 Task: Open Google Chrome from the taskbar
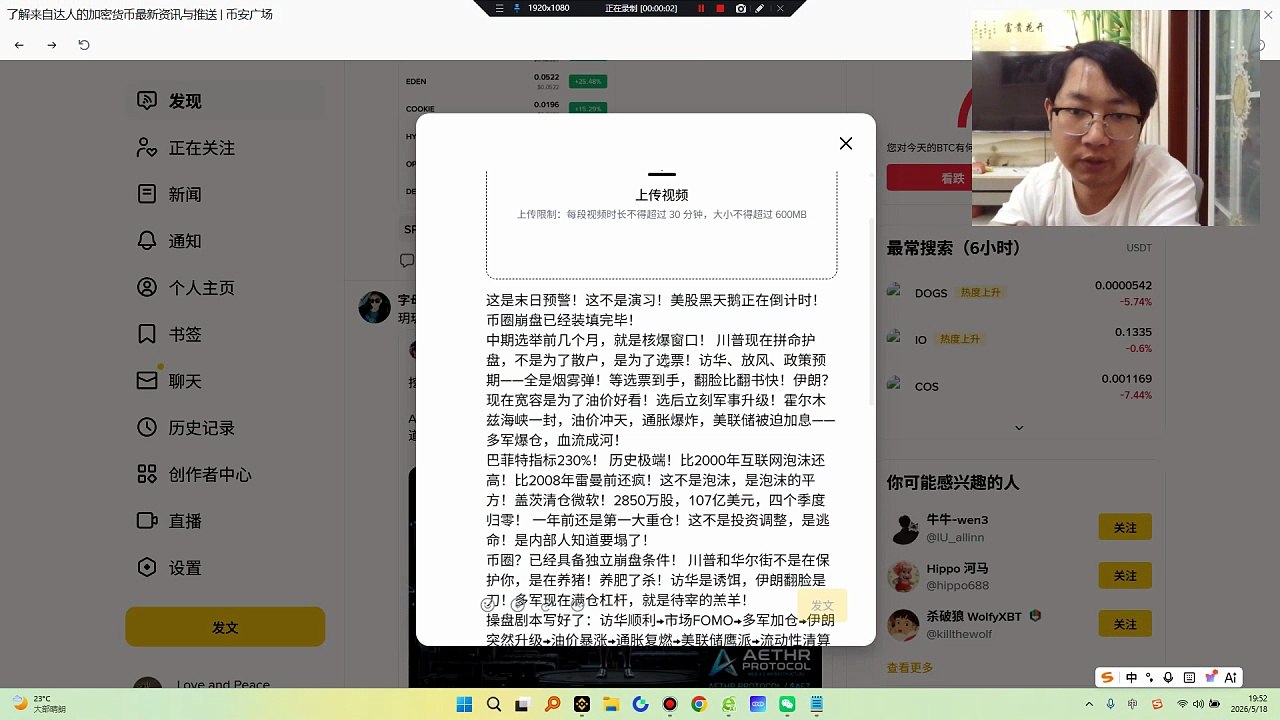699,704
